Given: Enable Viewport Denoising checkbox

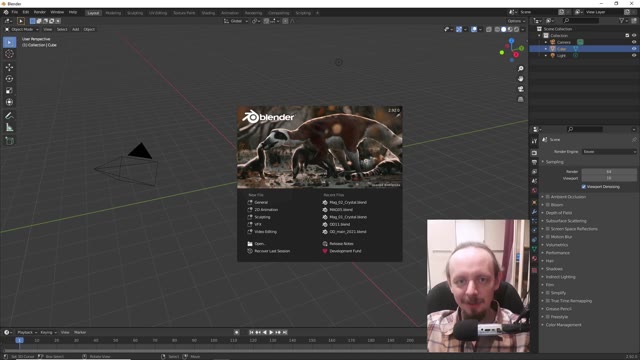Looking at the screenshot, I should (584, 187).
